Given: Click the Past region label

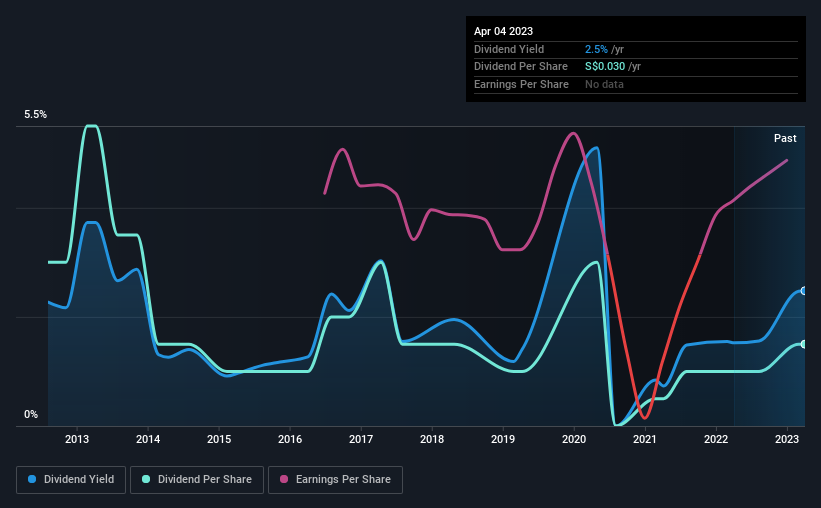Looking at the screenshot, I should [x=785, y=138].
